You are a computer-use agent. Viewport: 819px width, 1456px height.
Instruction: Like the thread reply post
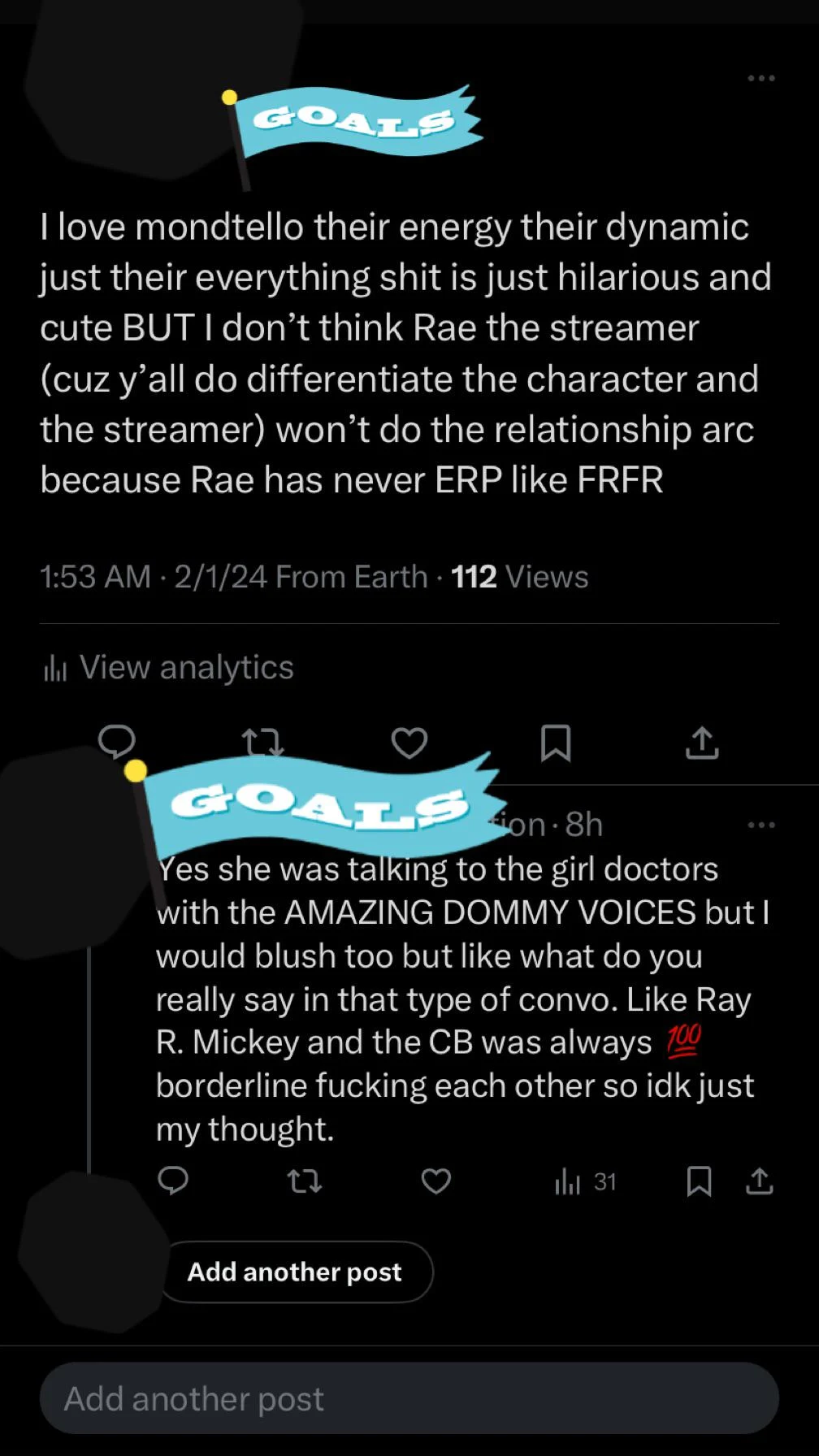(436, 1181)
